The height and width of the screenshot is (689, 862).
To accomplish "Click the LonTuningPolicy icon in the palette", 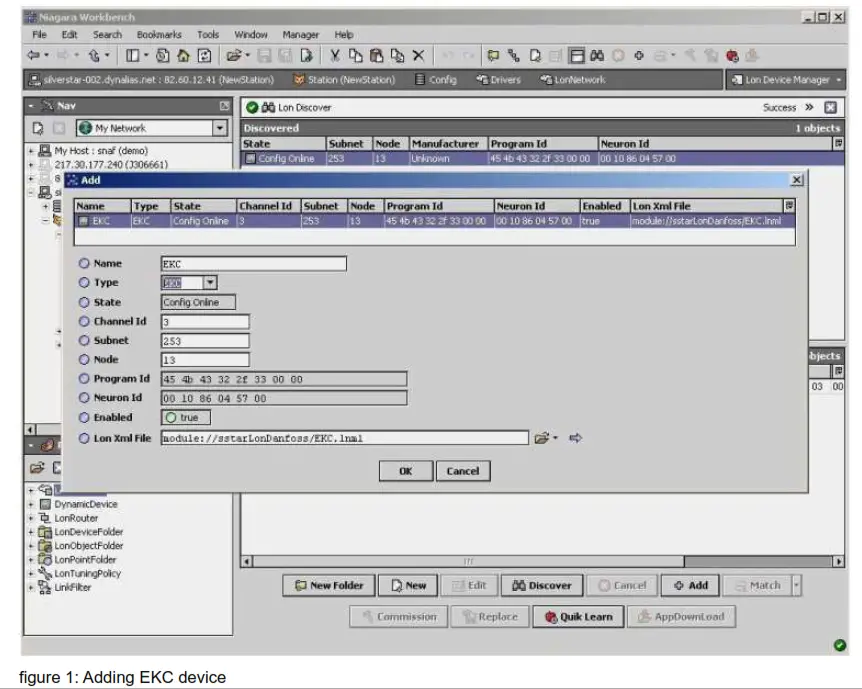I will coord(45,574).
